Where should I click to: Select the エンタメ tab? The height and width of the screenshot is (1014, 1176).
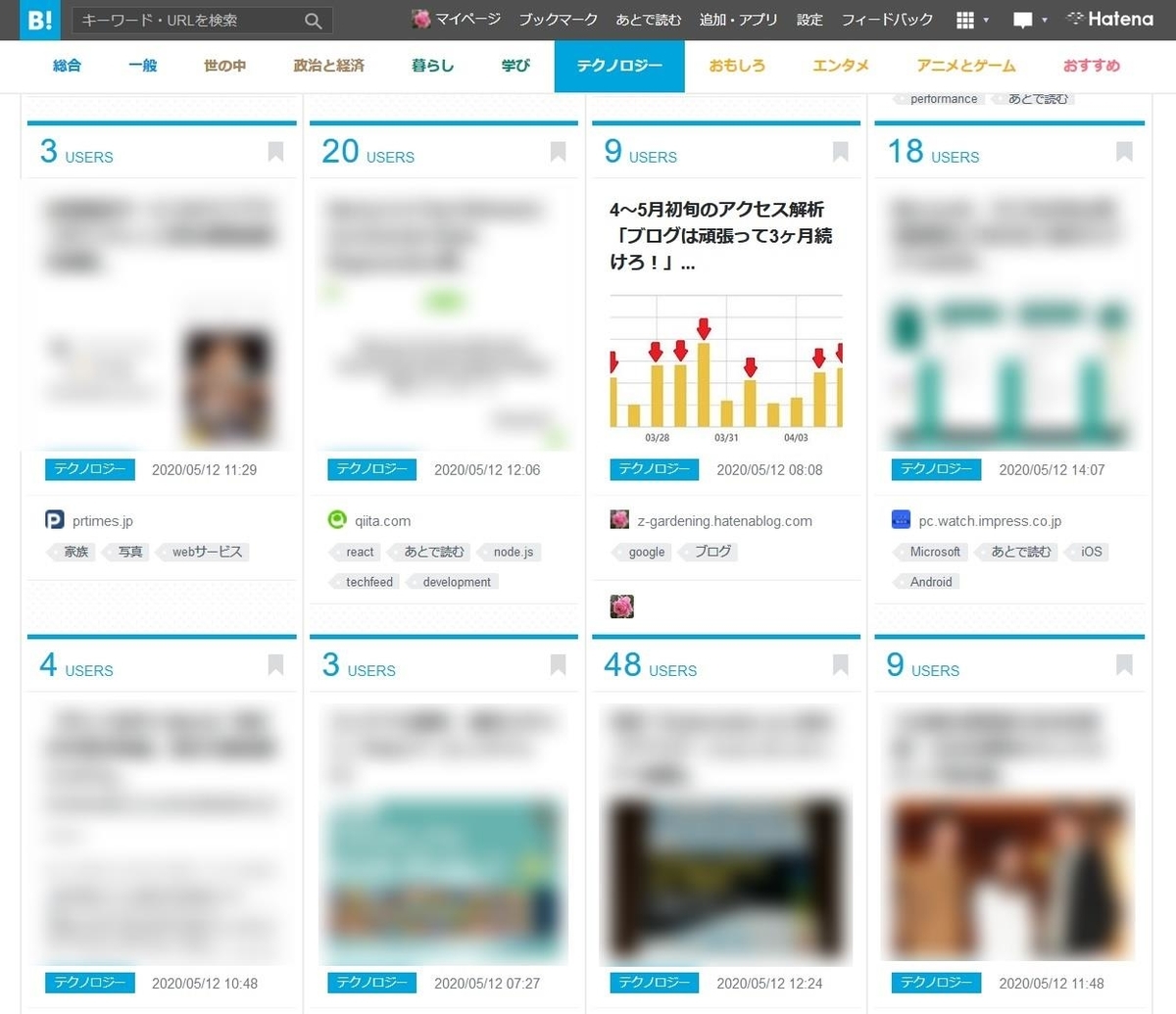click(x=841, y=66)
